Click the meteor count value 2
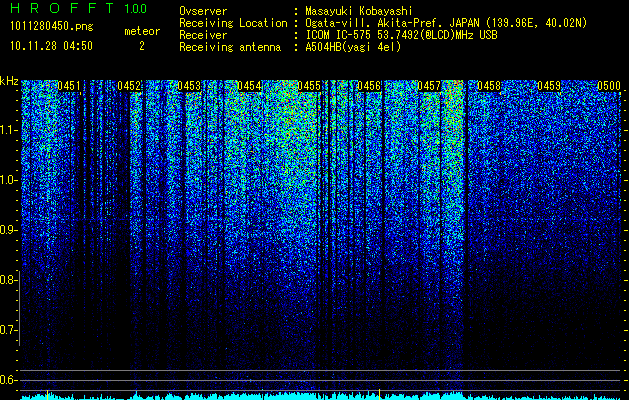 [x=142, y=46]
